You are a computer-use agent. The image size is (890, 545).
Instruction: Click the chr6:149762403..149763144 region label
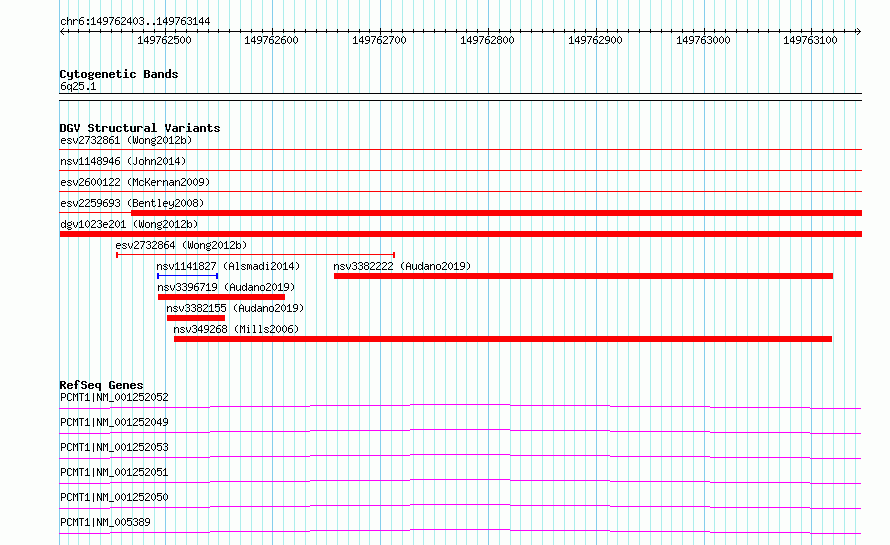pos(135,22)
